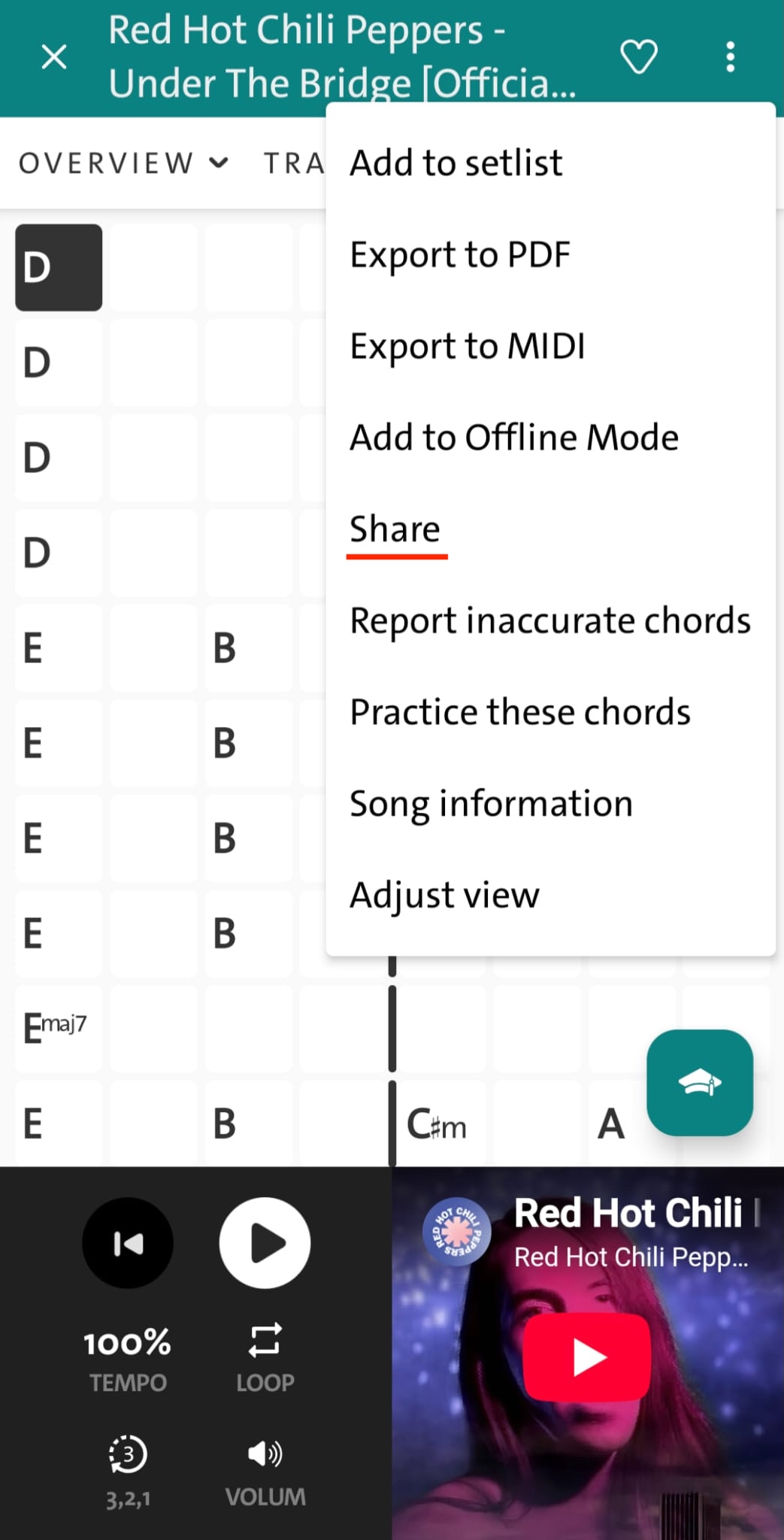Select Add to setlist
Image resolution: width=784 pixels, height=1540 pixels.
pyautogui.click(x=550, y=163)
